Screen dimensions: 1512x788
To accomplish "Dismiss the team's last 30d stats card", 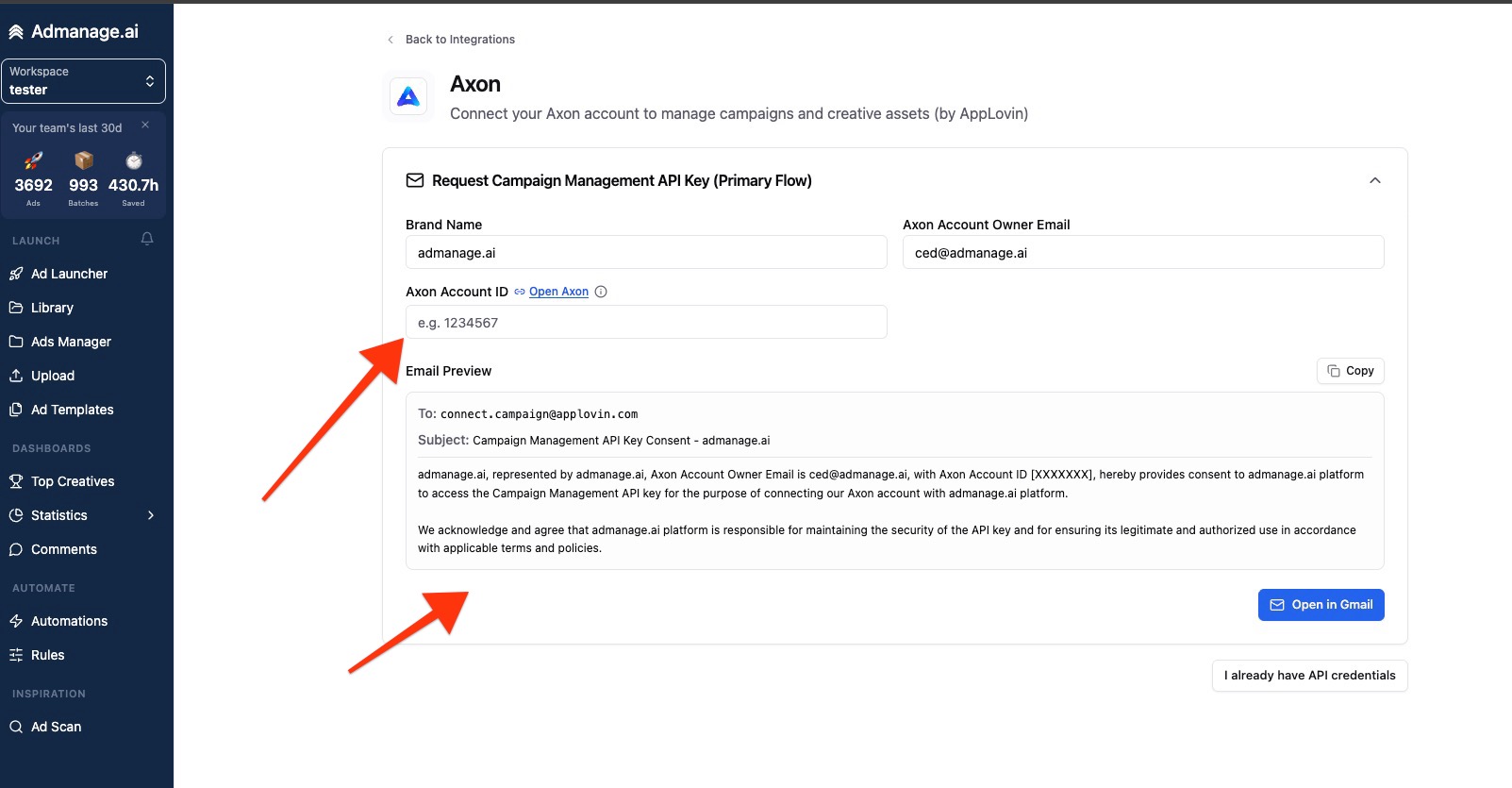I will point(145,125).
